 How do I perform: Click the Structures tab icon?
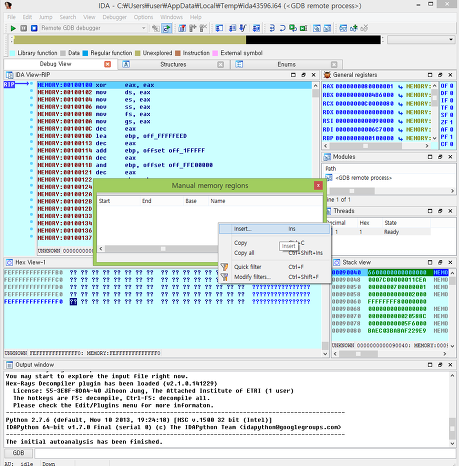click(126, 64)
